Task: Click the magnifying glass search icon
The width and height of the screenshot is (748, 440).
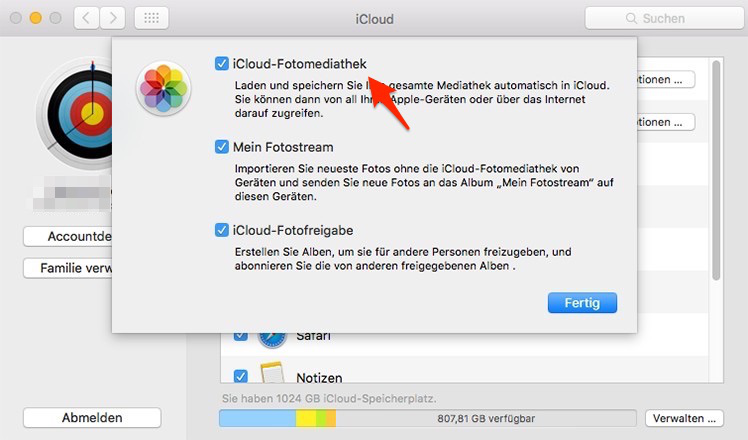Action: pos(631,18)
